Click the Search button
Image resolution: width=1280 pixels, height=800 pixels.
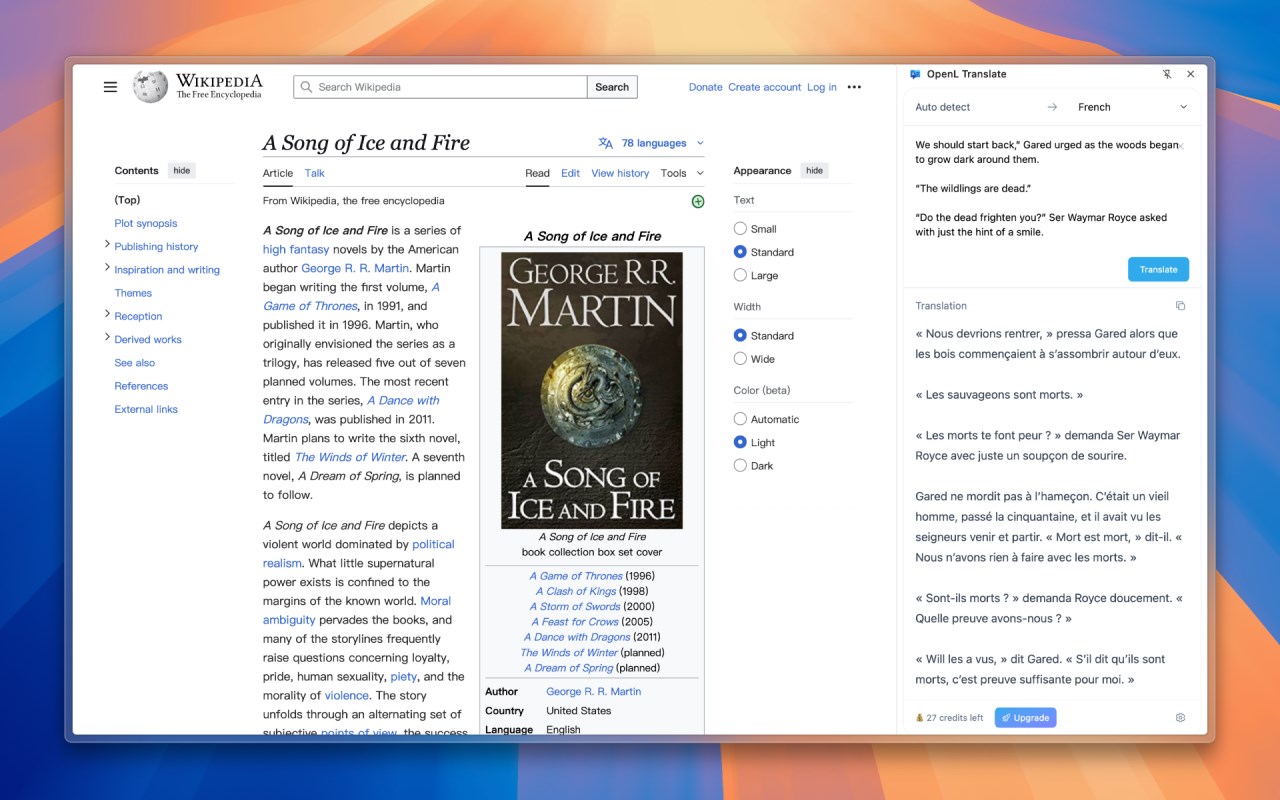click(x=612, y=87)
